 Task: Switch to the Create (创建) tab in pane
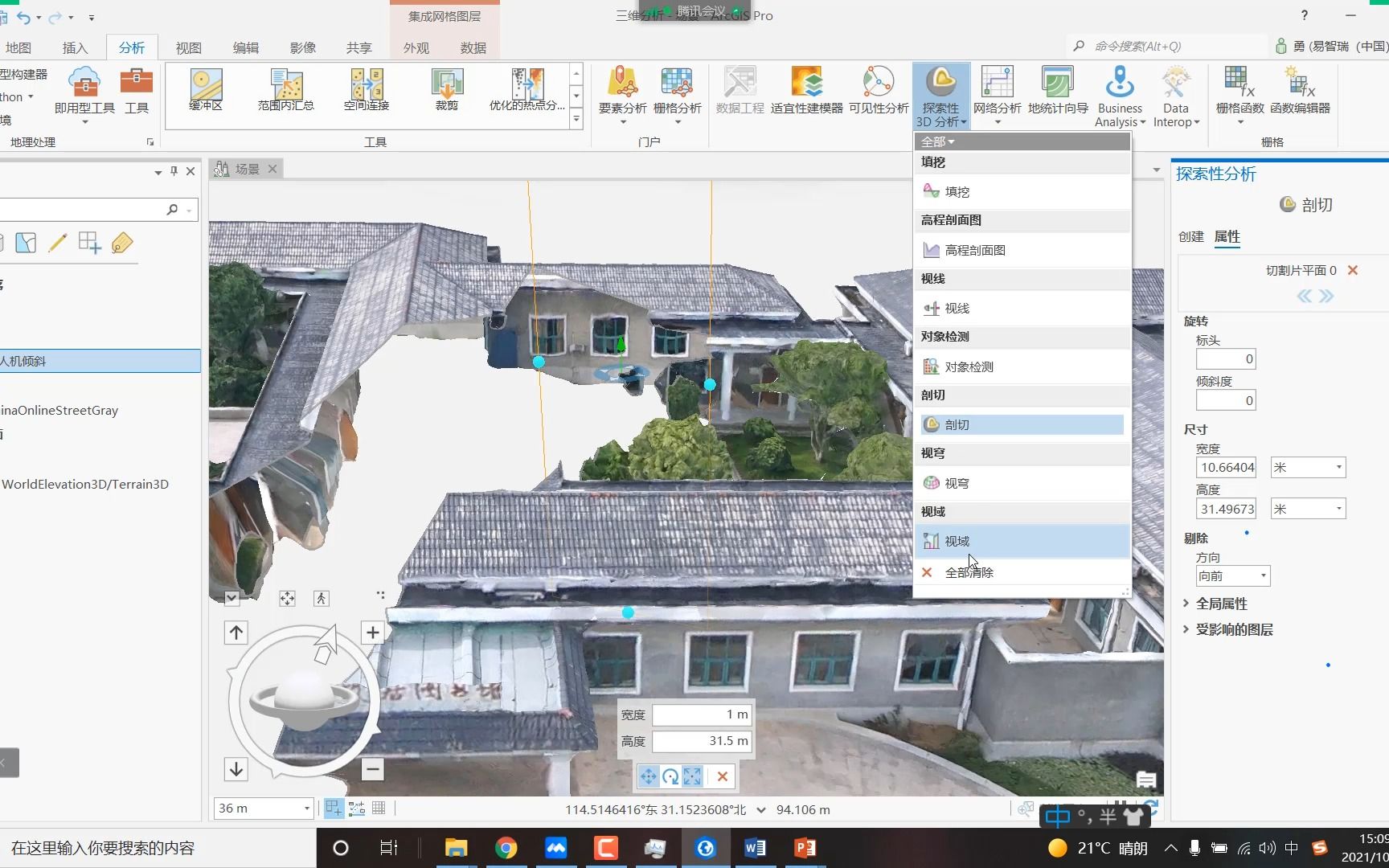(x=1191, y=236)
